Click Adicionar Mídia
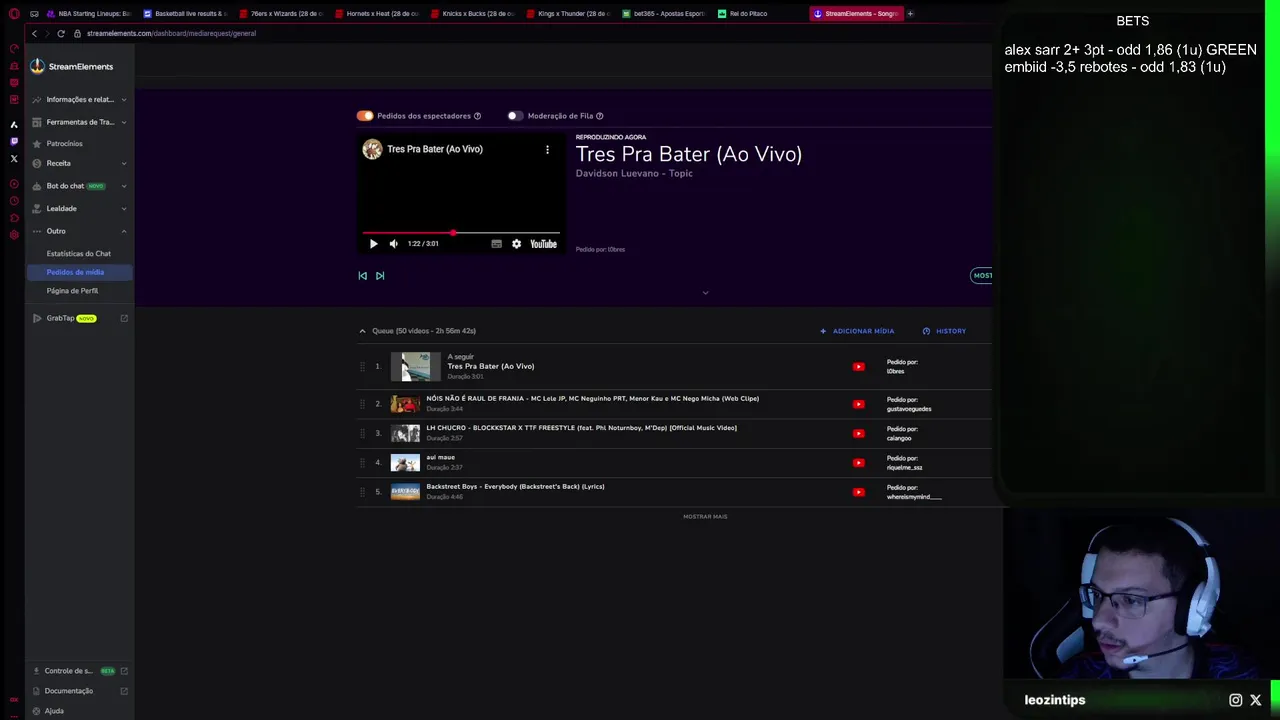1280x720 pixels. point(857,331)
